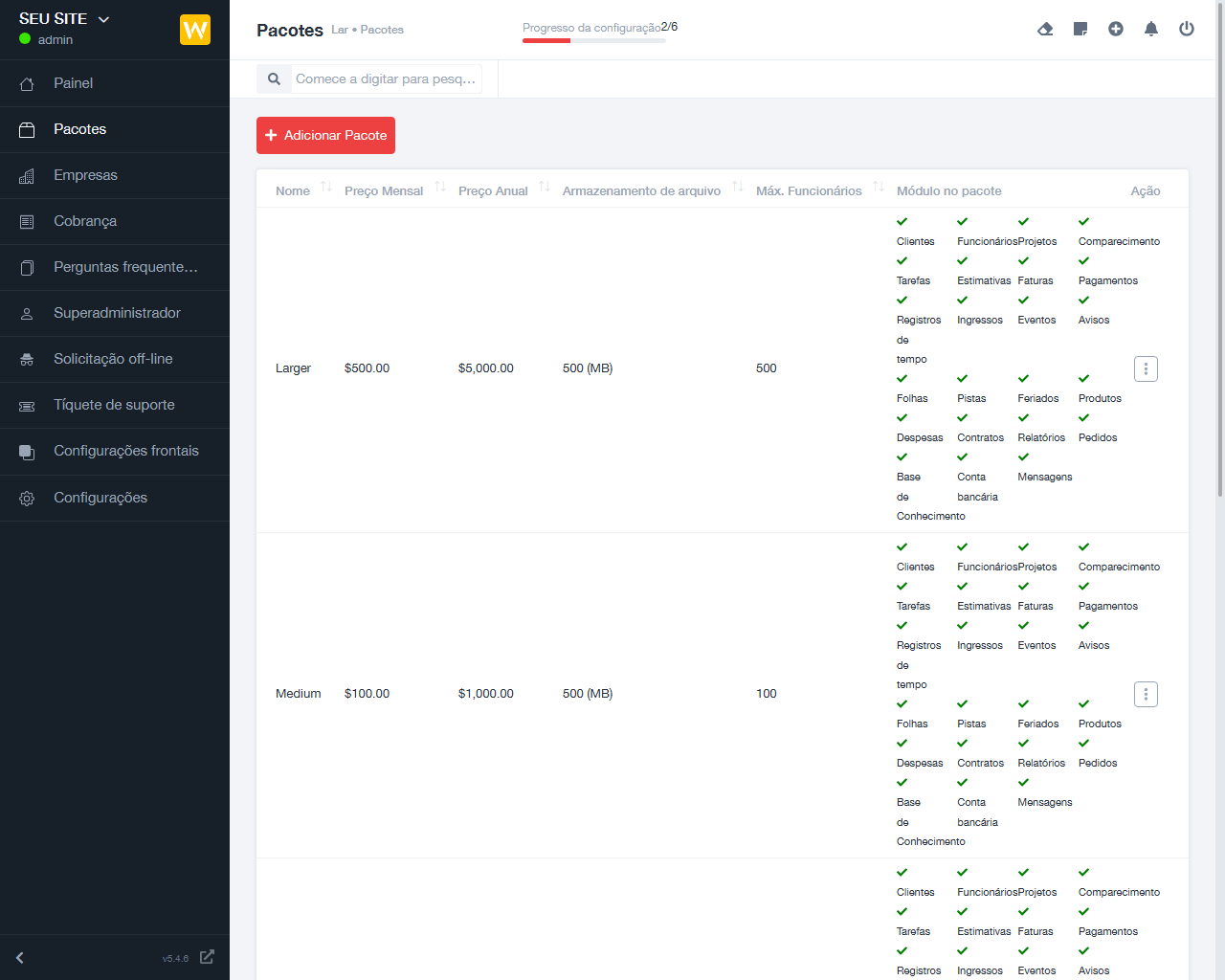Click the Adicionar Pacote button
Screen dimensions: 1225x980
pos(325,135)
